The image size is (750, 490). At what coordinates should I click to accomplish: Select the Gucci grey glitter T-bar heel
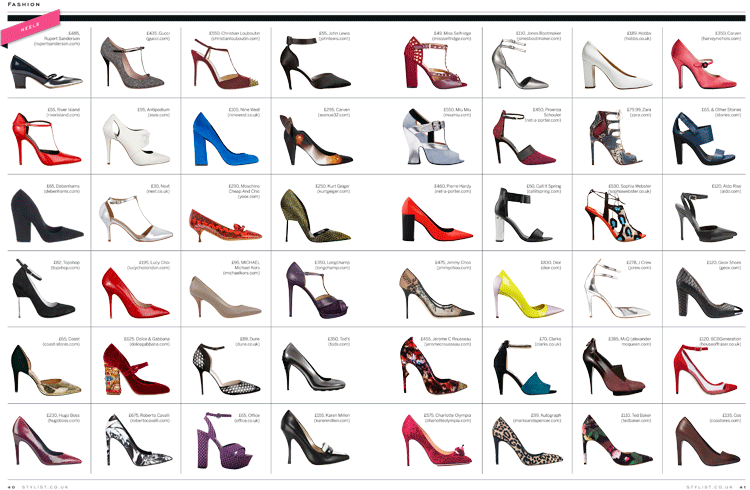coord(132,63)
